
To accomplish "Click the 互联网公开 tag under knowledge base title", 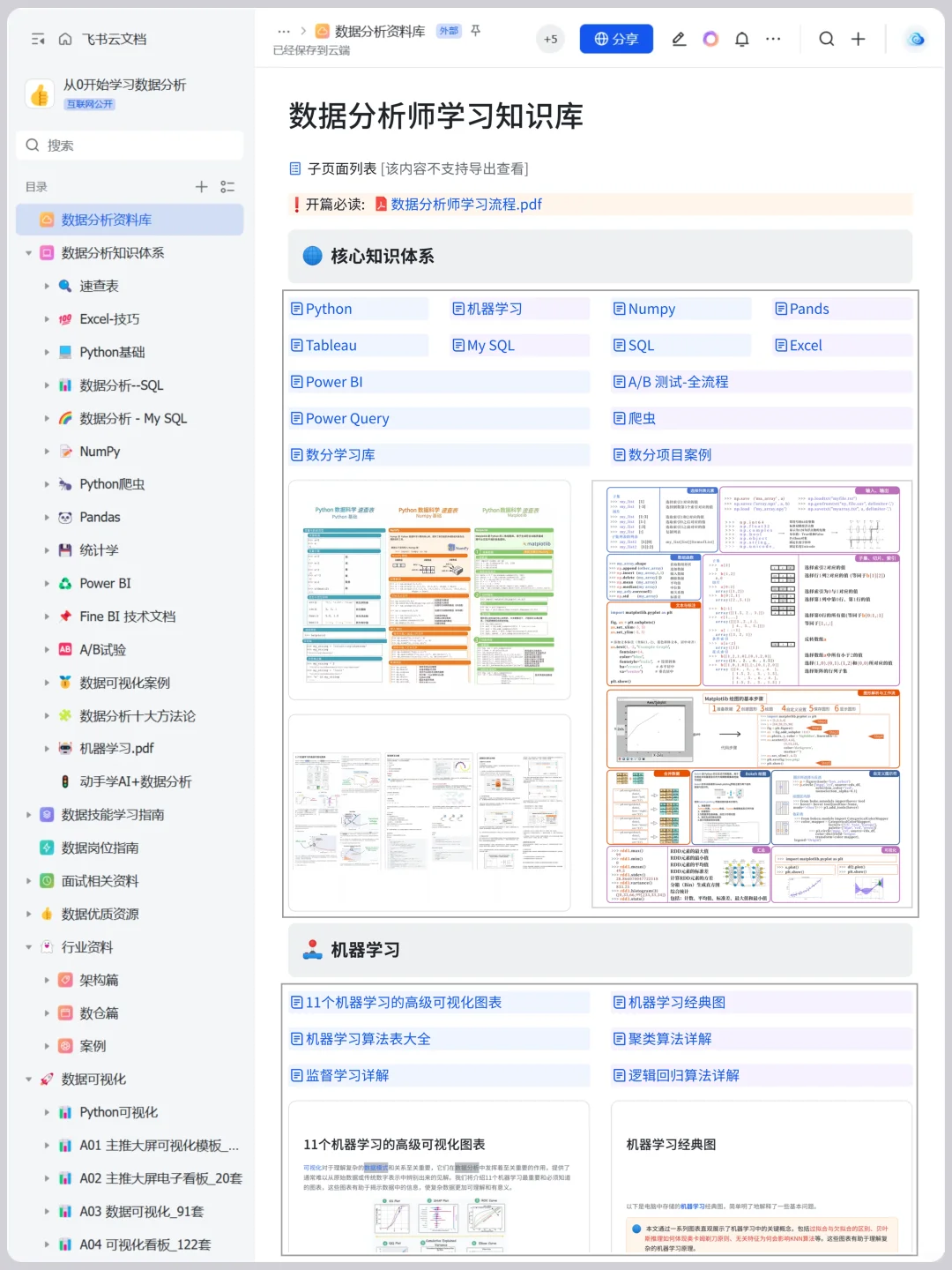I will pos(90,104).
